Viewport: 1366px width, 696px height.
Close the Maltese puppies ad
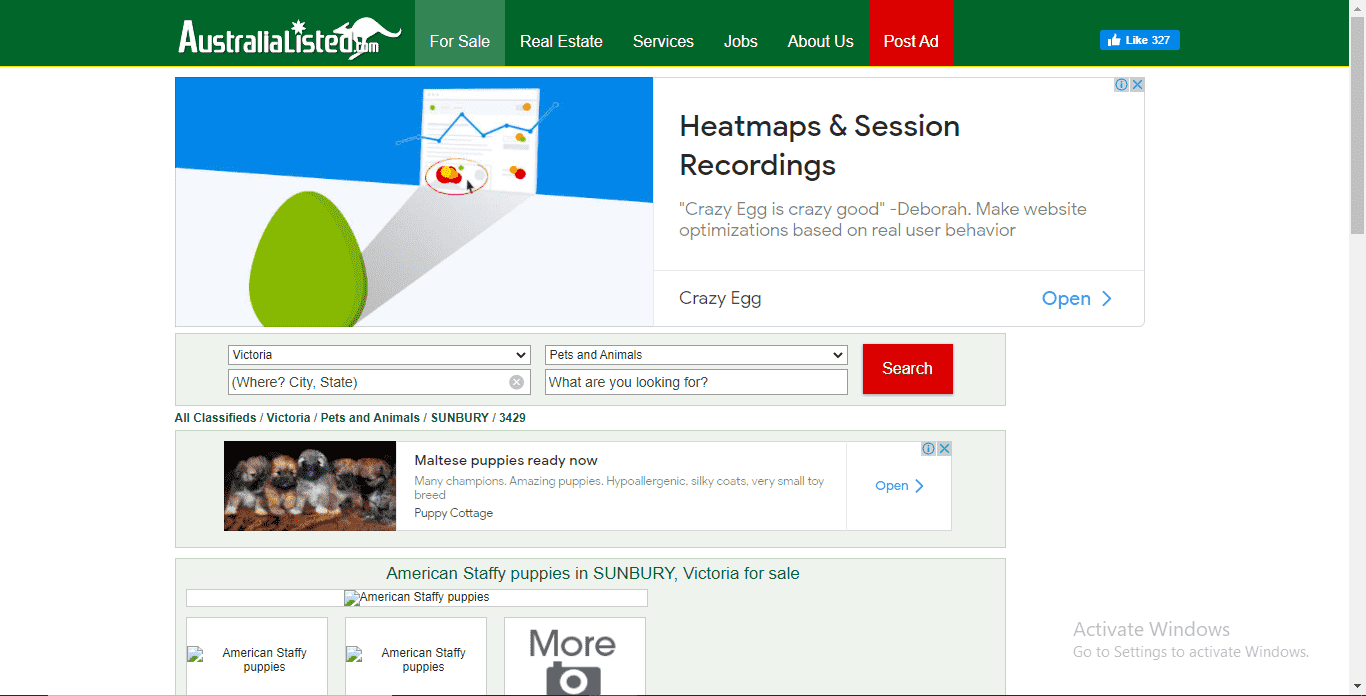[944, 449]
